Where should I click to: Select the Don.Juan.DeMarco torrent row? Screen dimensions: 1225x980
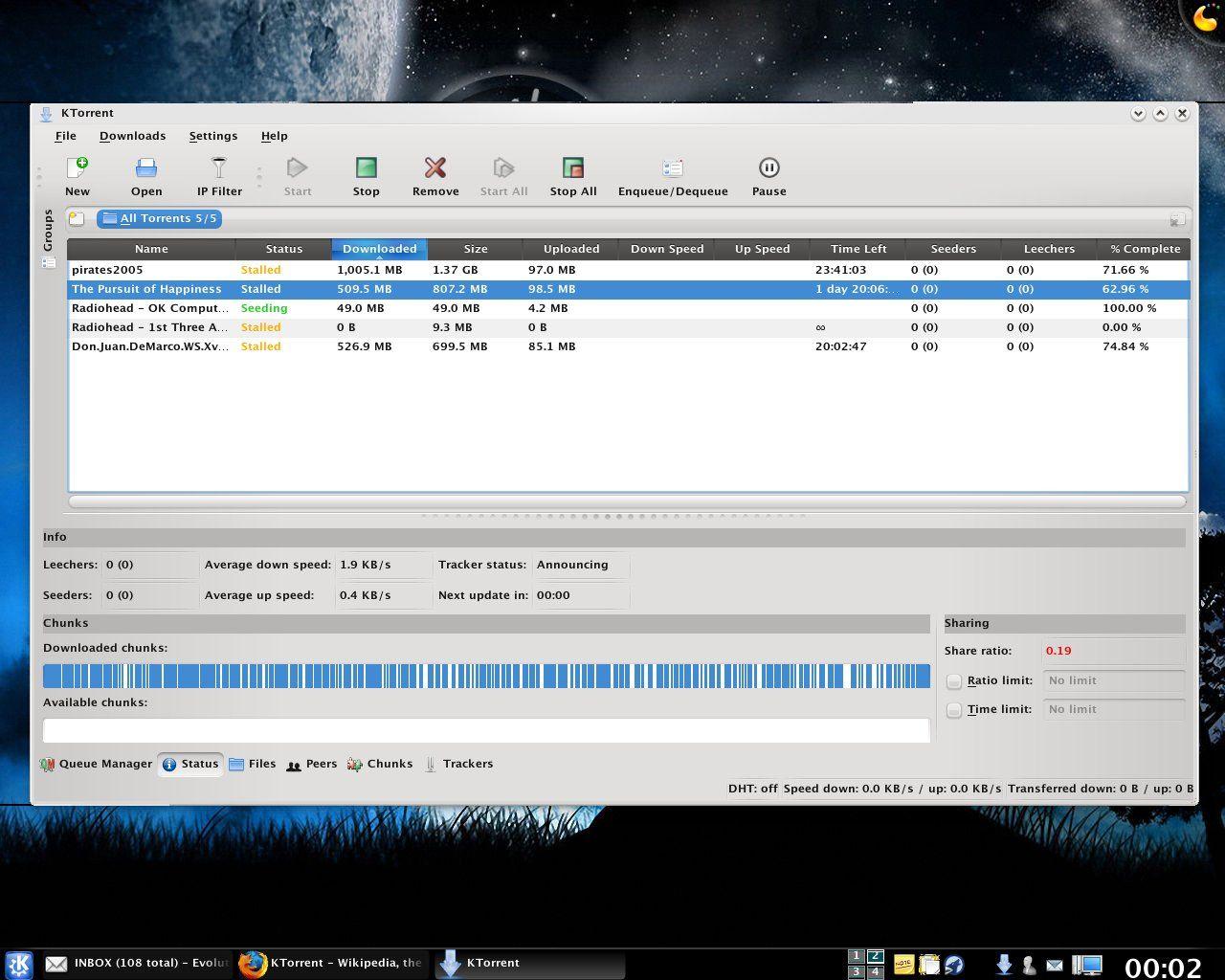coord(629,346)
